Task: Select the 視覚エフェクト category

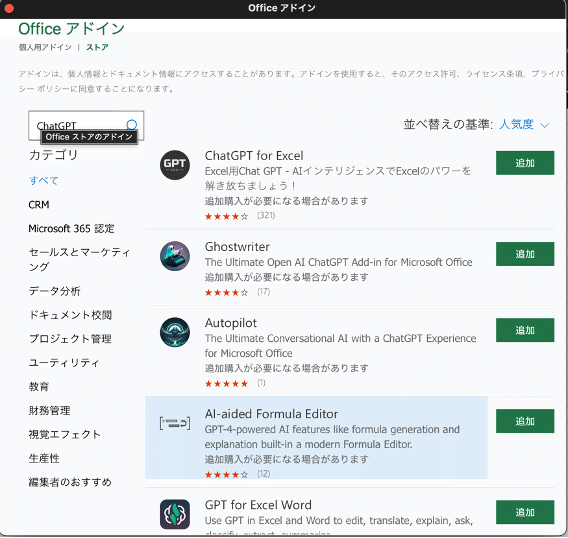Action: coord(64,434)
